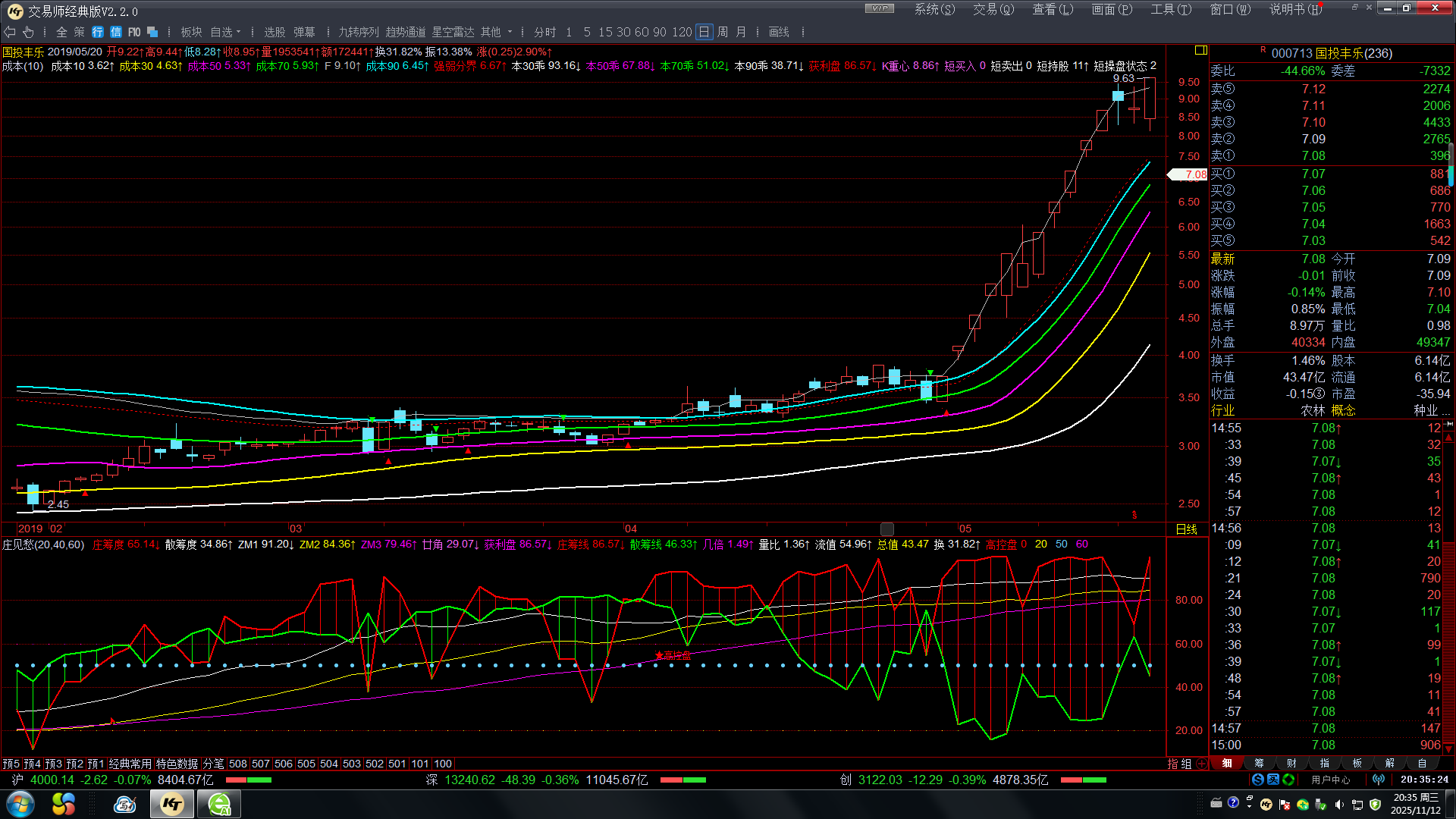Click the signal antenna icon in status bar
The image size is (1456, 819).
[x=1379, y=780]
